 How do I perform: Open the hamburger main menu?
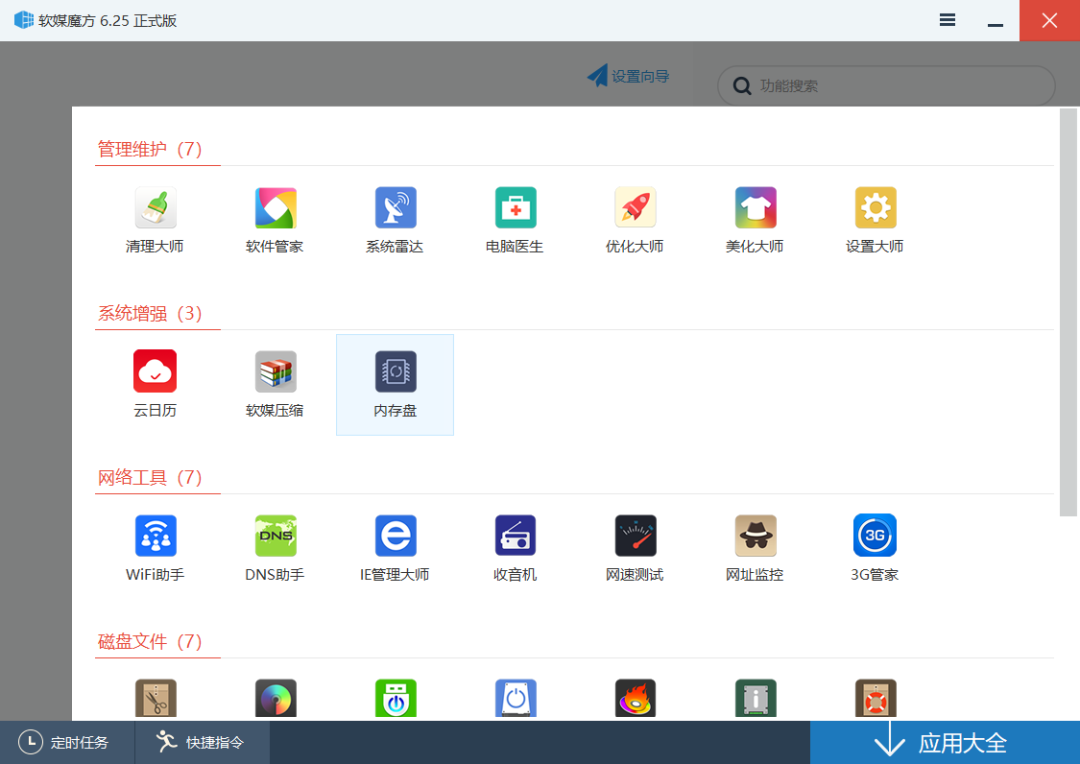(947, 20)
